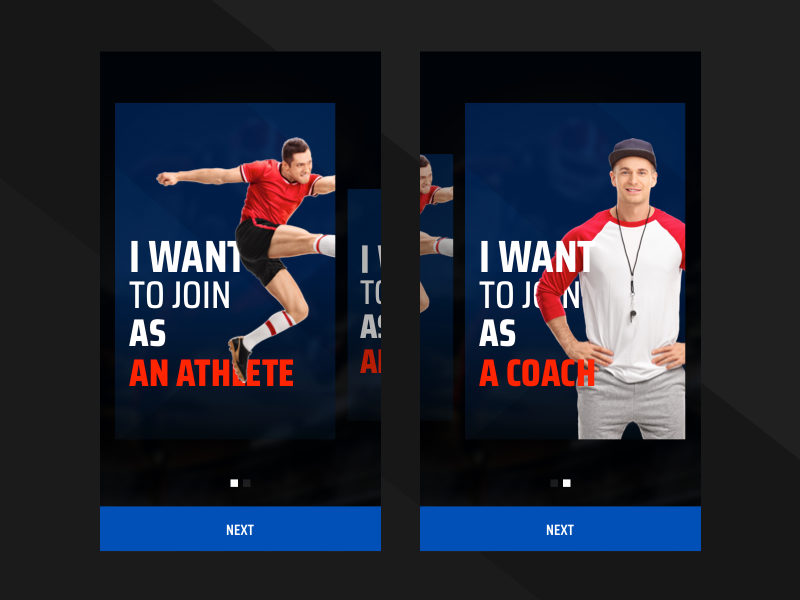This screenshot has height=600, width=800.
Task: Click the soccer player's black cleat
Action: click(x=239, y=358)
